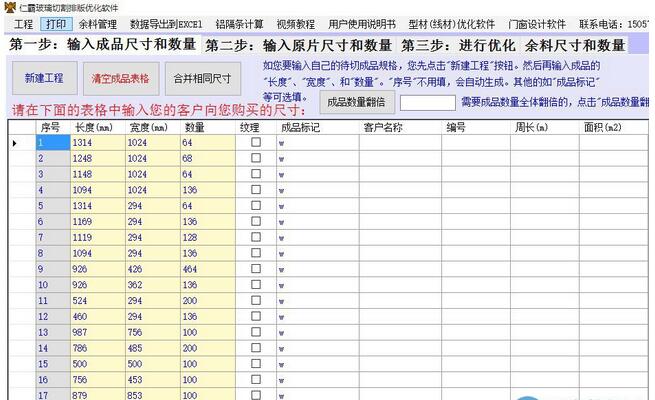Click 客户名称 cell in row 1
Screen dimensions: 655x400
(400, 143)
